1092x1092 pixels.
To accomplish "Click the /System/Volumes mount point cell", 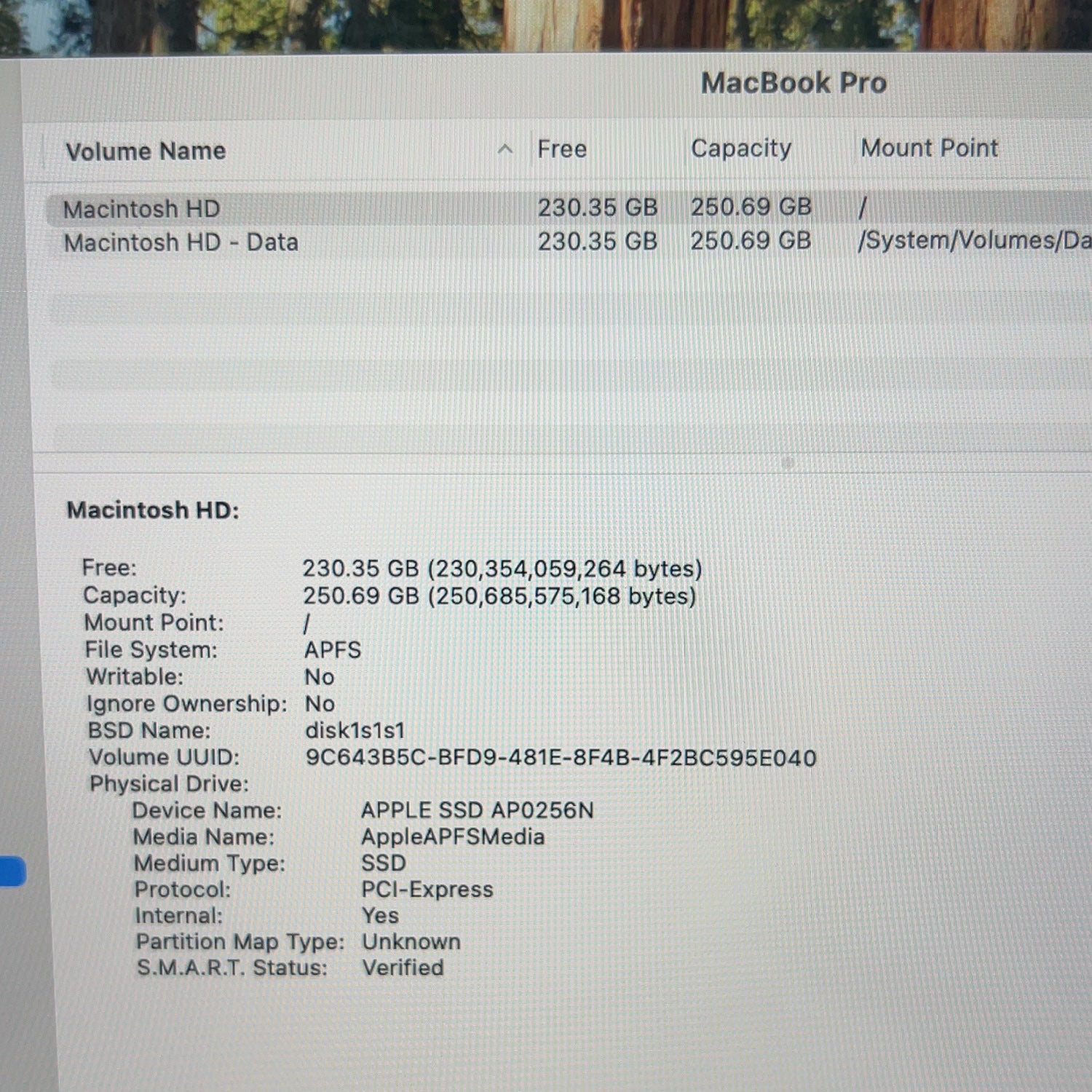I will click(974, 240).
